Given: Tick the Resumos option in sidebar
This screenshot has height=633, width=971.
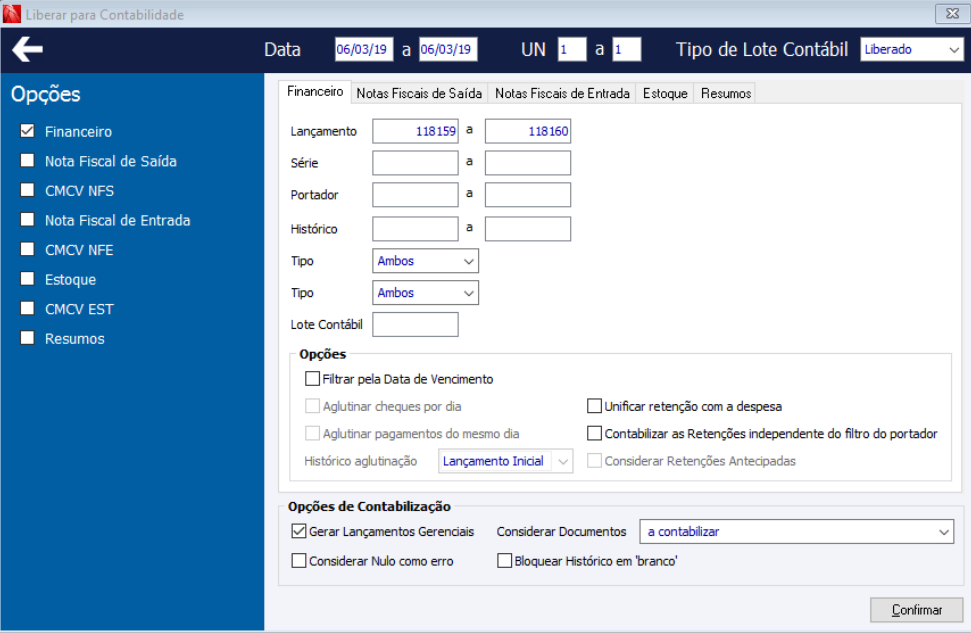Looking at the screenshot, I should coord(27,338).
